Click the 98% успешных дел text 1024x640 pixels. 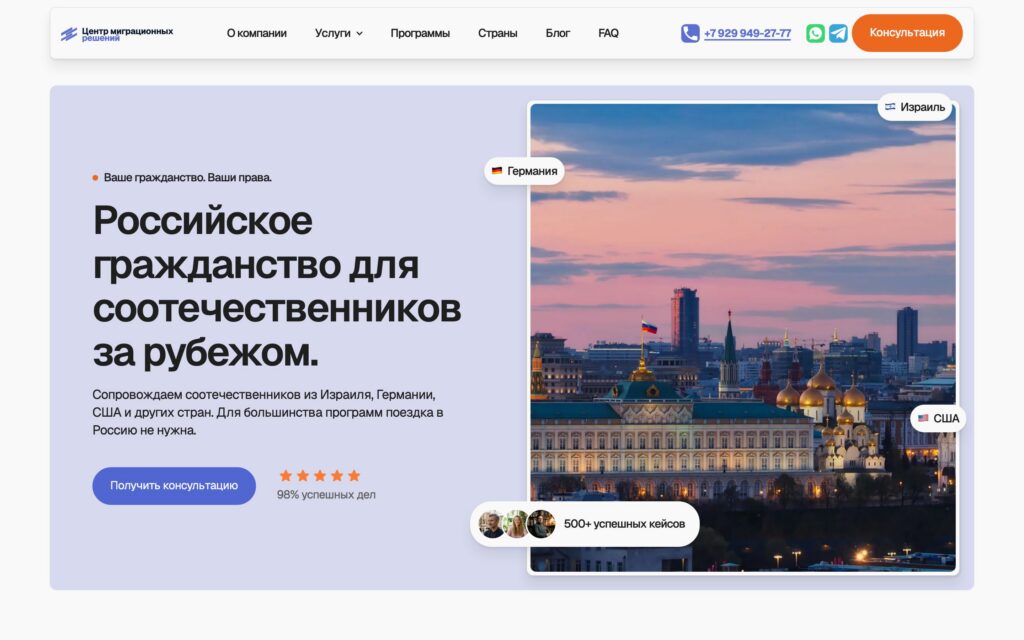[326, 494]
